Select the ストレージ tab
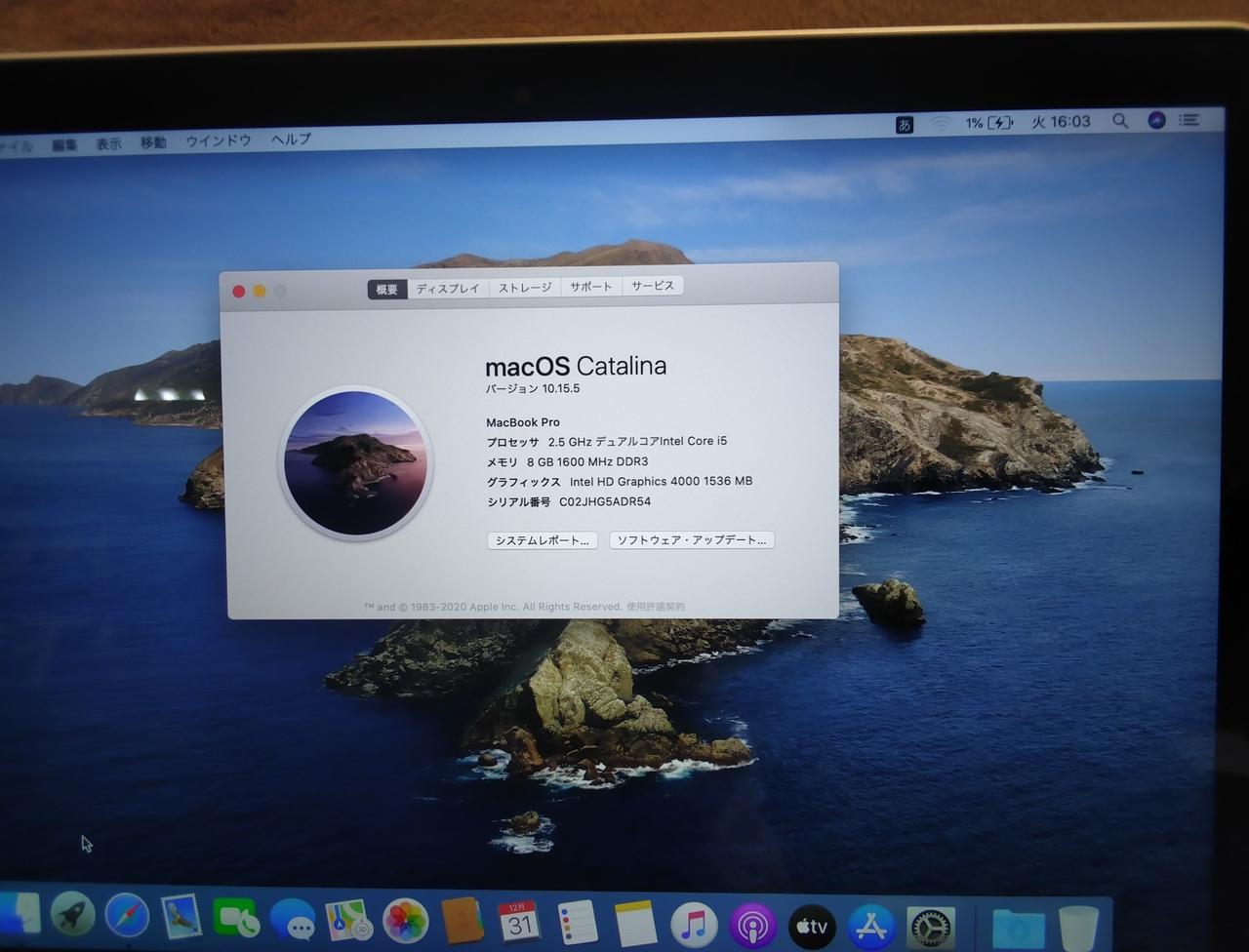1249x952 pixels. pyautogui.click(x=525, y=288)
